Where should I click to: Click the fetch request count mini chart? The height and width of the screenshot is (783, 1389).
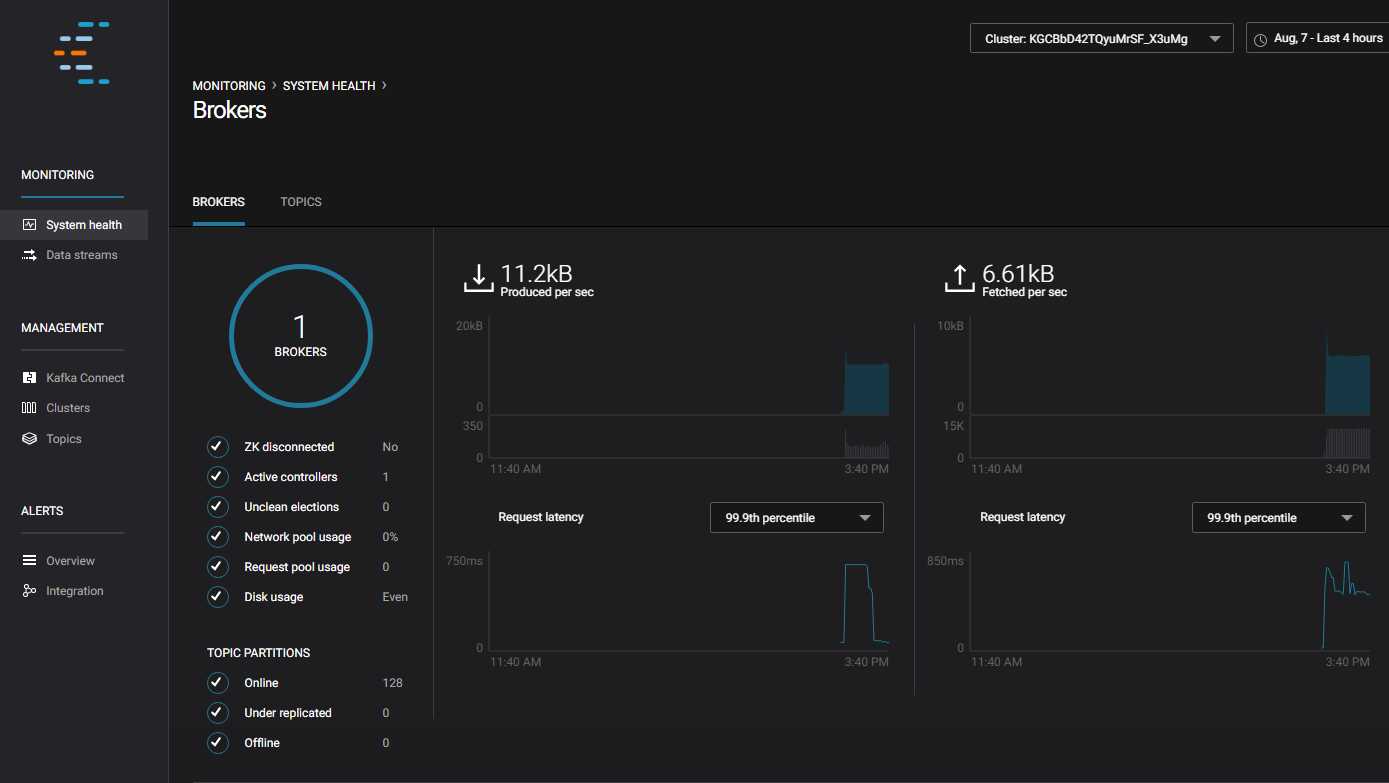click(1170, 437)
